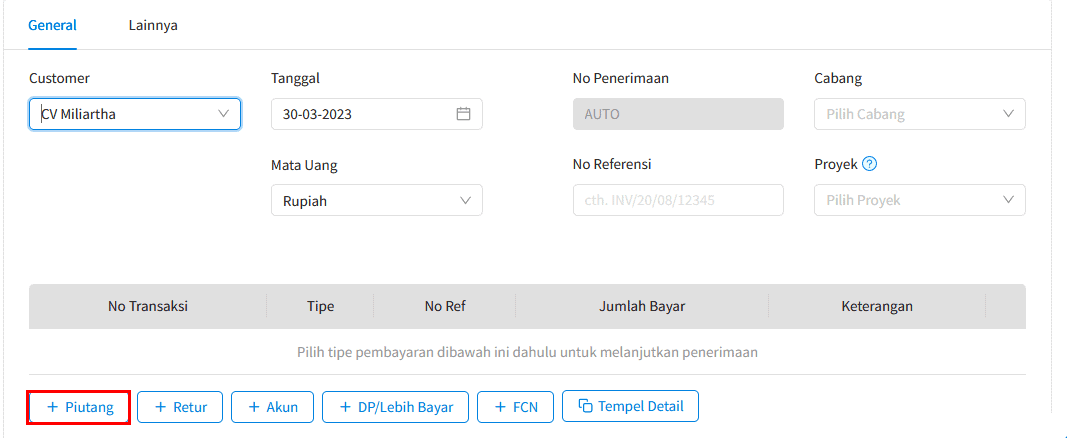1072x438 pixels.
Task: Click the No Penerimaan AUTO field
Action: (678, 114)
